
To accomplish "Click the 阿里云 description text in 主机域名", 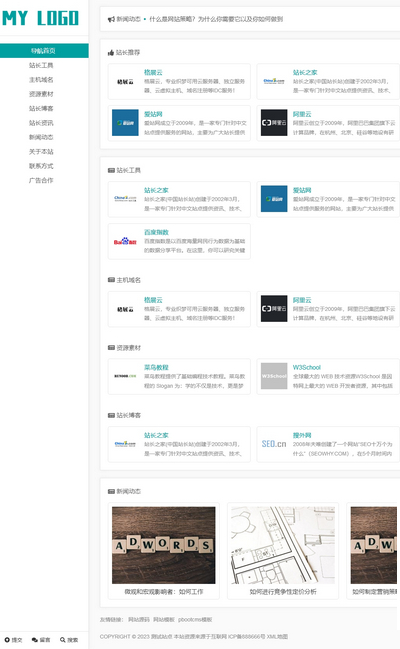I will [344, 313].
